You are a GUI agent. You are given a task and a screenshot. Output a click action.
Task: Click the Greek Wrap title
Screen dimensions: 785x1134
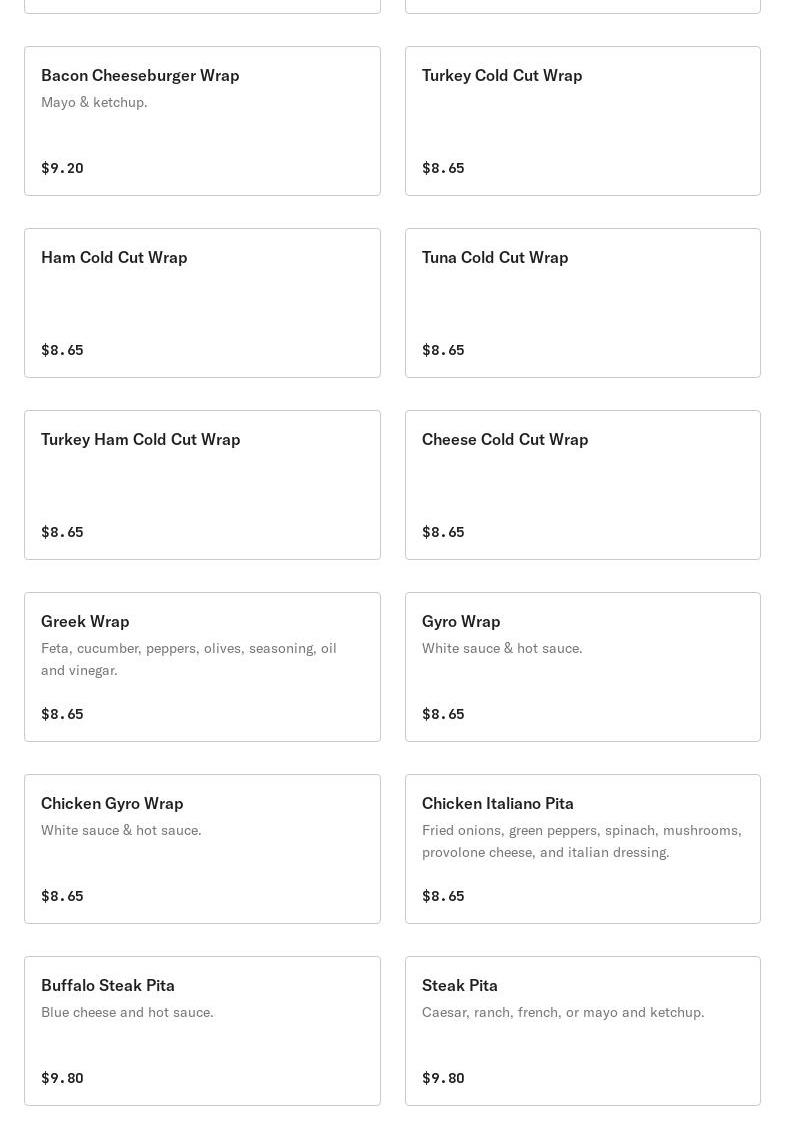tap(85, 621)
